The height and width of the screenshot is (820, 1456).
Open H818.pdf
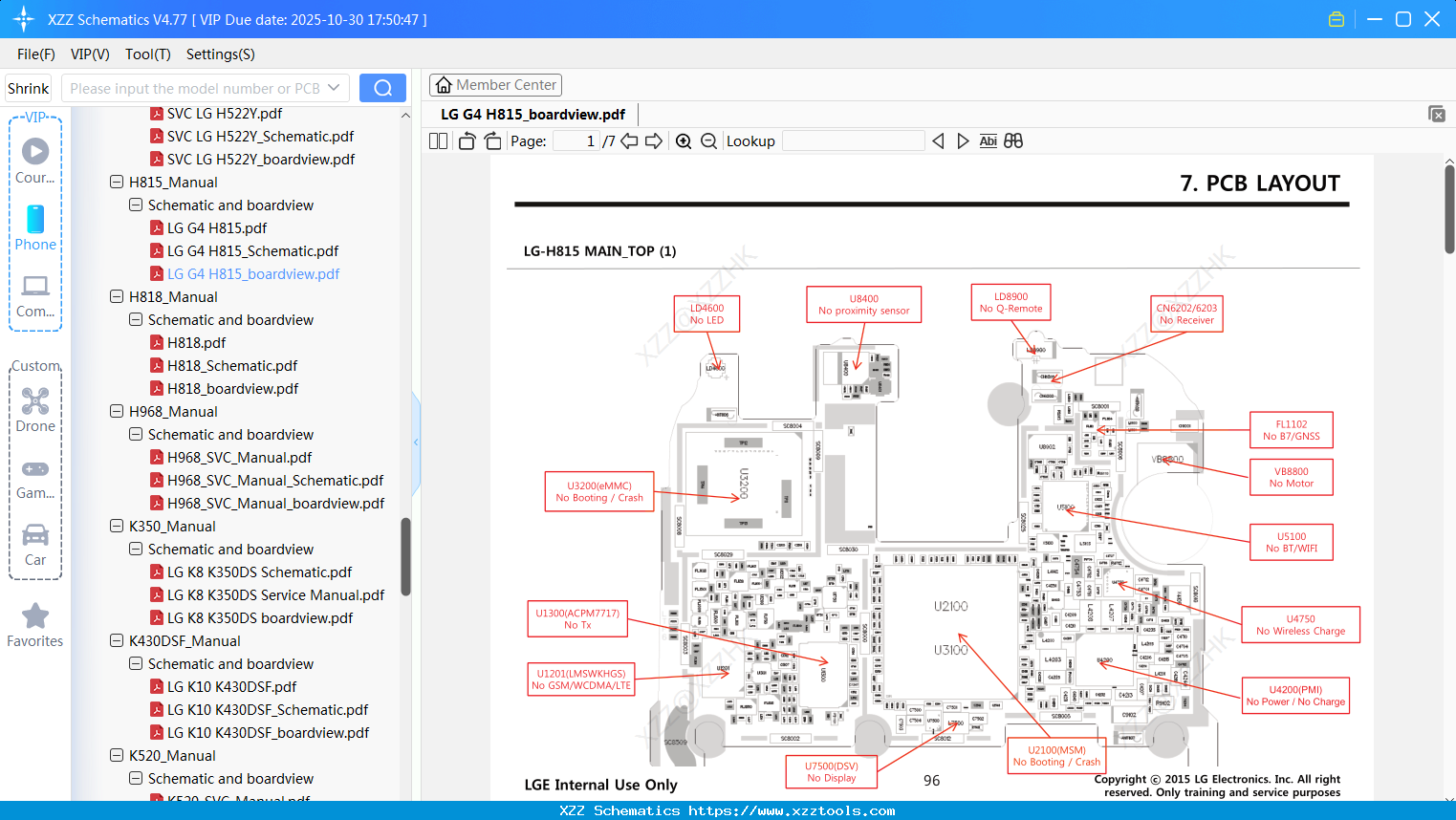coord(188,342)
